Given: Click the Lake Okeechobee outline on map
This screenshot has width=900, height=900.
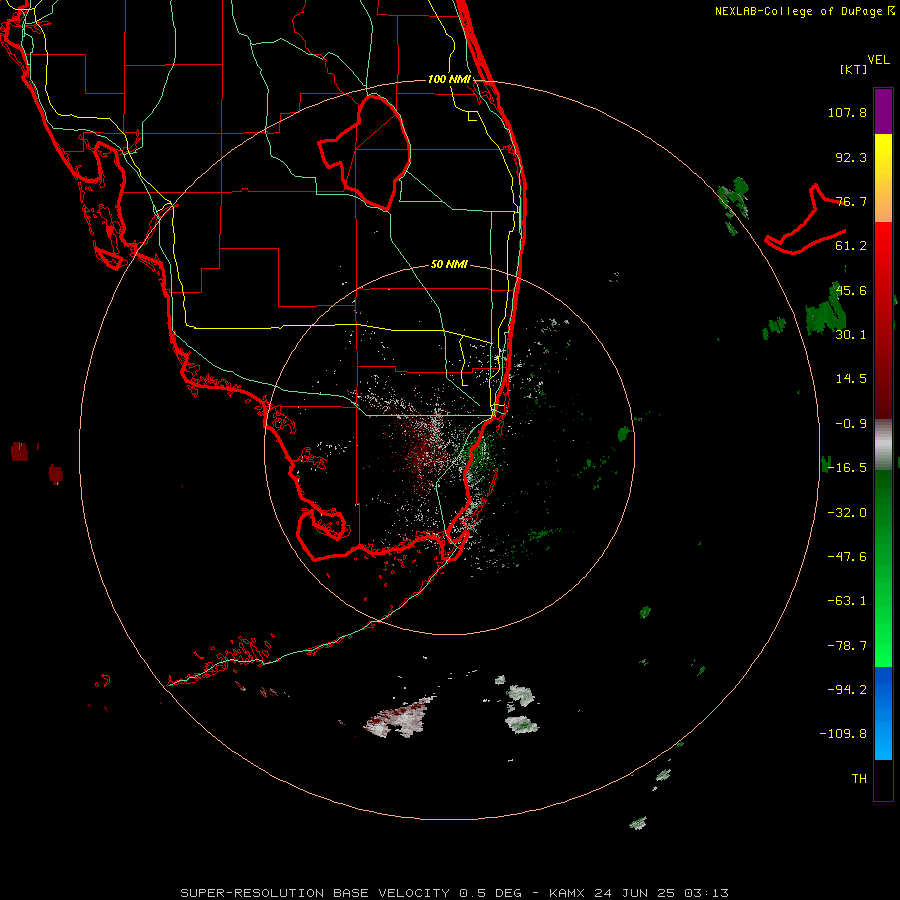Looking at the screenshot, I should click(364, 152).
